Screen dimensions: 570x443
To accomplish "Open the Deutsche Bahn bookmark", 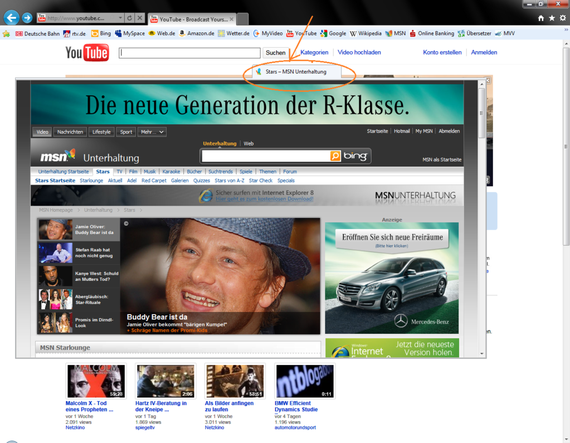I will click(37, 34).
